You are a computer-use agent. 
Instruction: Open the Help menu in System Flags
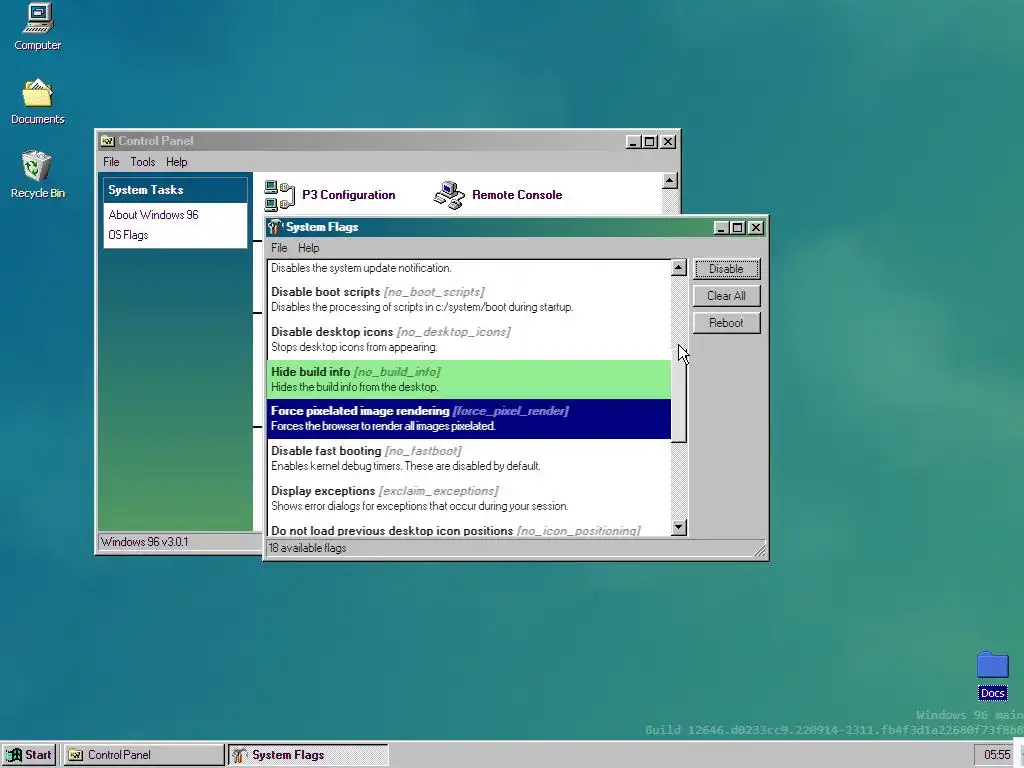[308, 248]
